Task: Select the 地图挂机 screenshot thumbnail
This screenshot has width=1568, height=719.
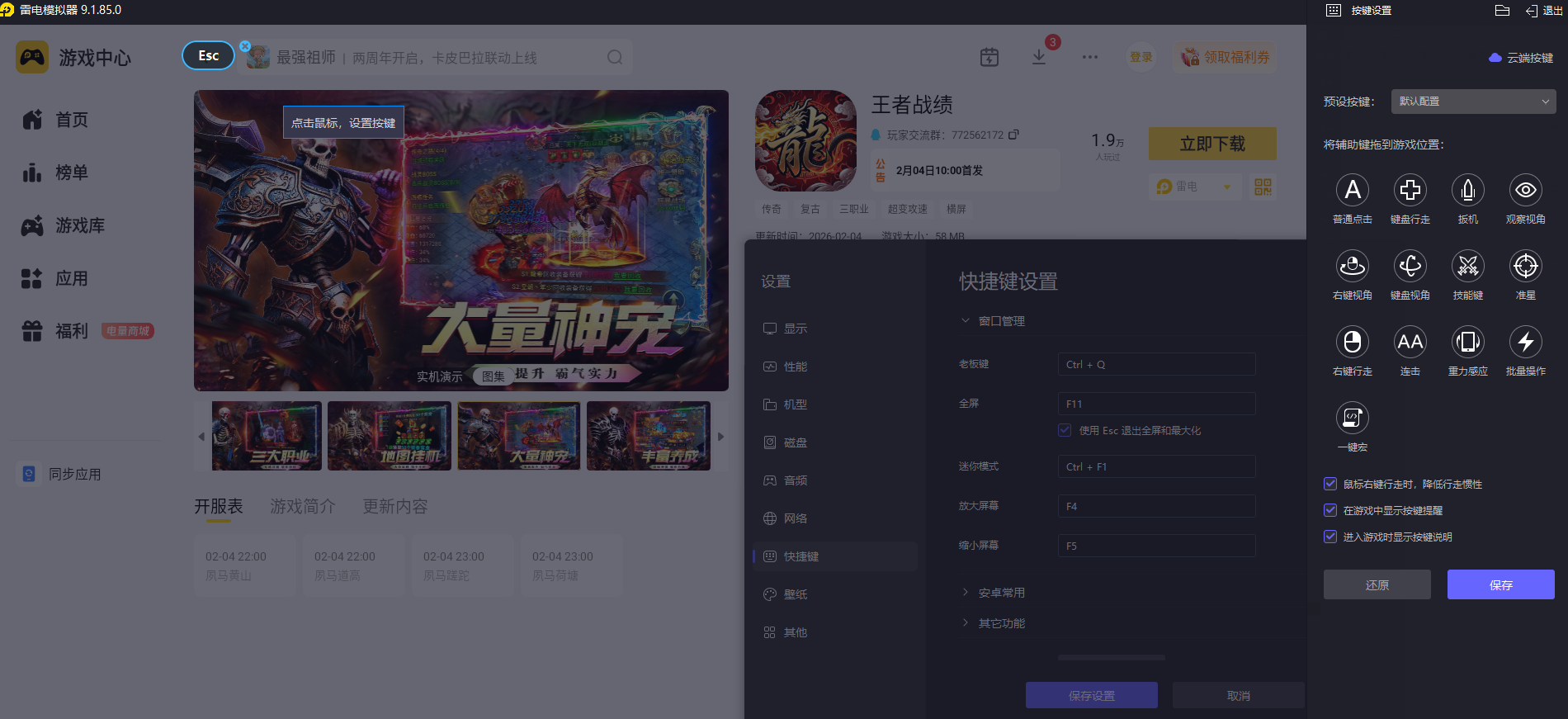Action: tap(390, 436)
